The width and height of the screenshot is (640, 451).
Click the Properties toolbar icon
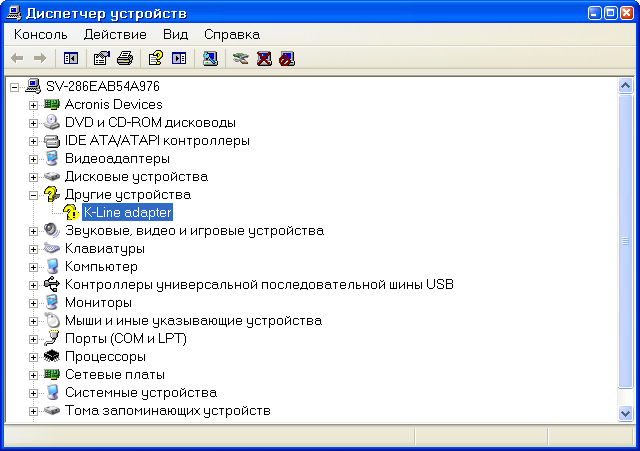[101, 58]
